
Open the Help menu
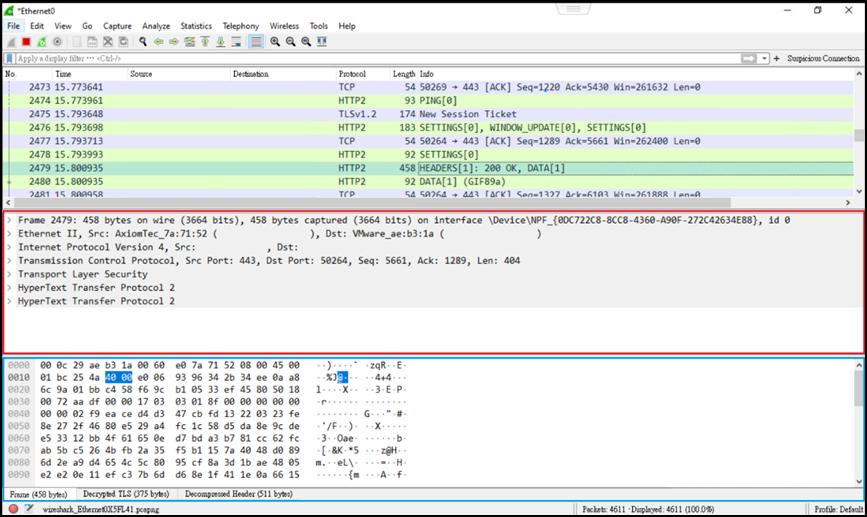click(347, 26)
